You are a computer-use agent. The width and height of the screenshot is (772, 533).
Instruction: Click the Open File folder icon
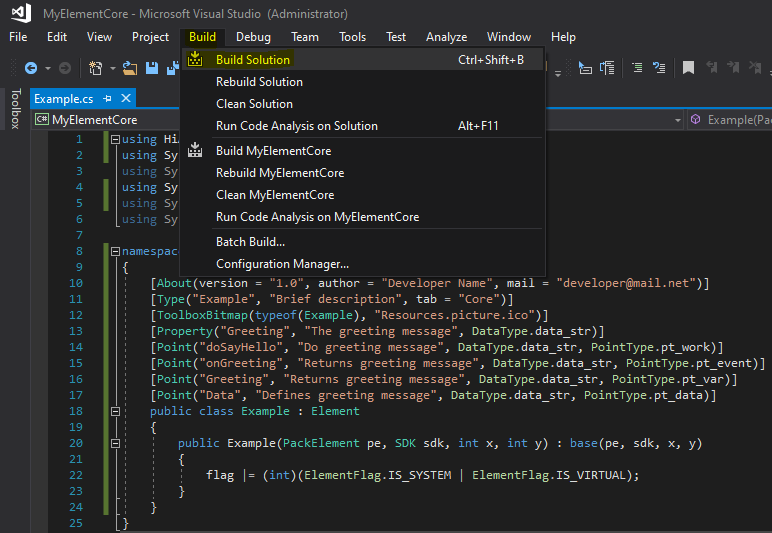coord(130,68)
